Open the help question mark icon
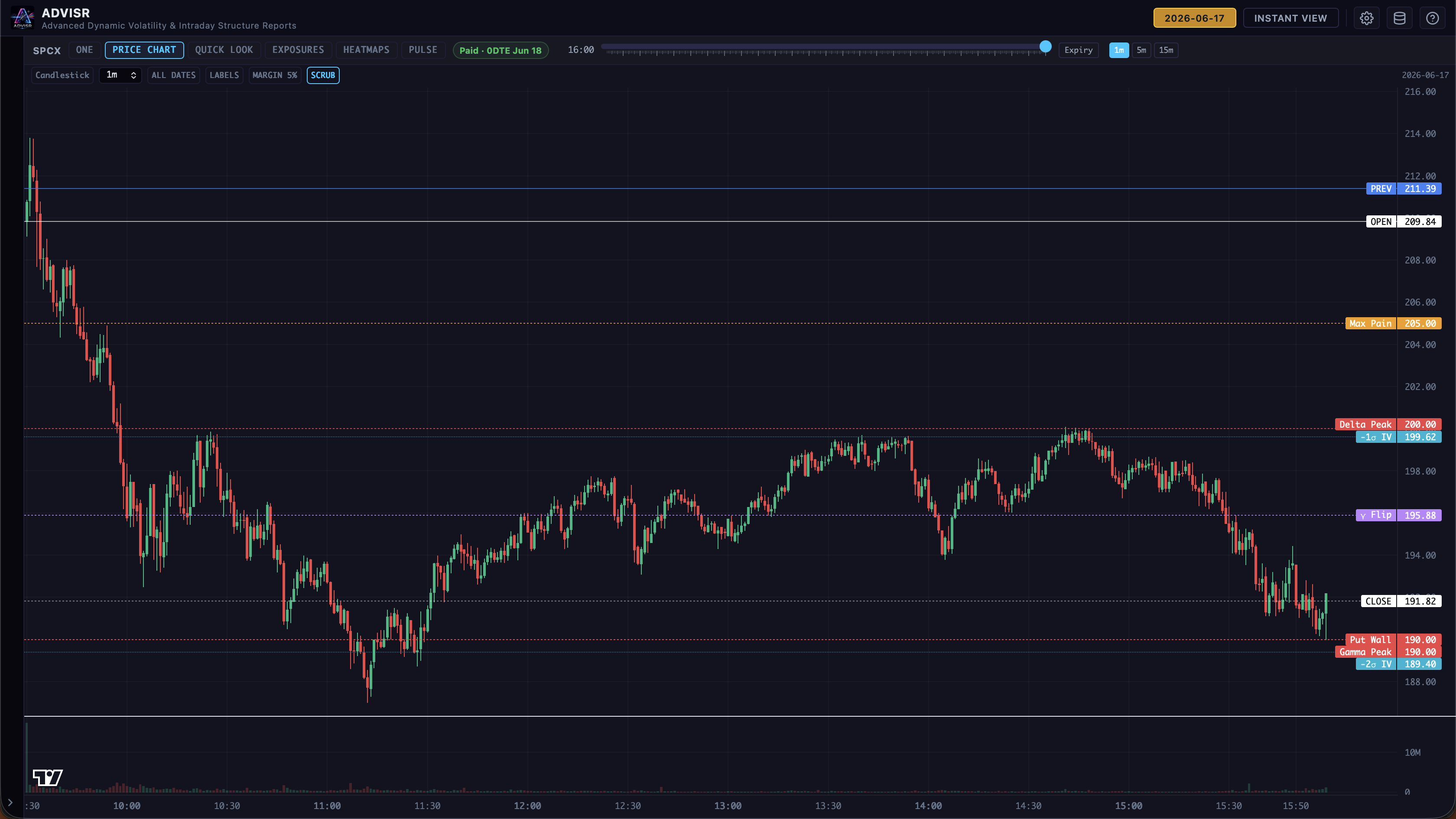This screenshot has height=819, width=1456. (x=1432, y=18)
